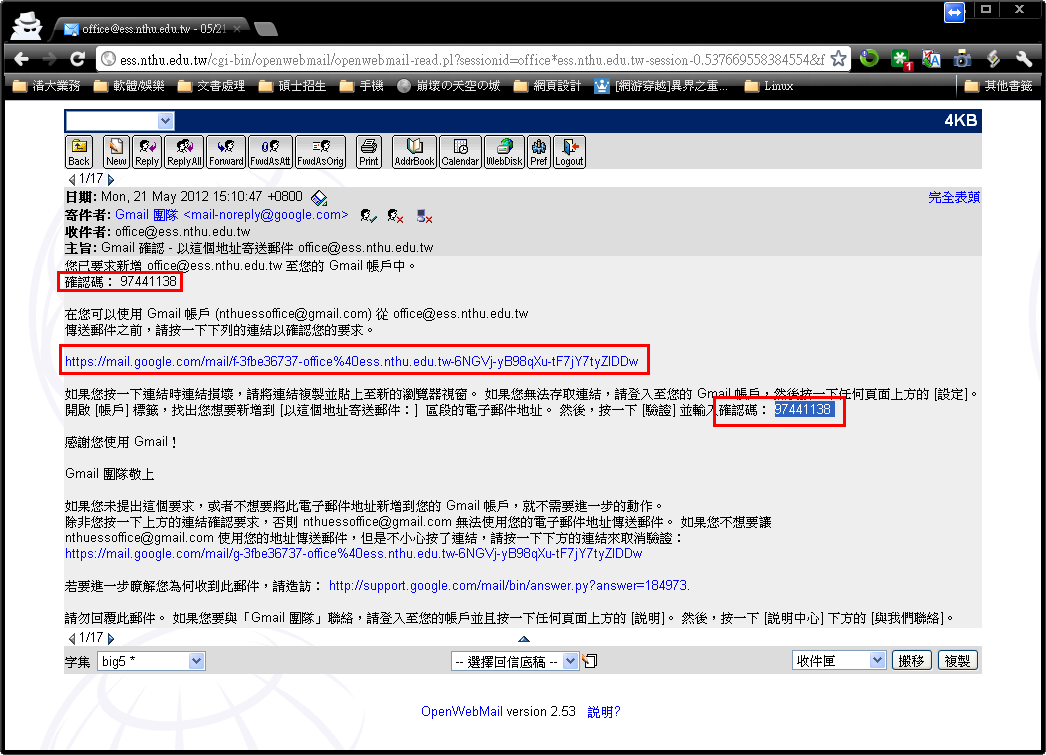Reply to this Gmail confirmation message
This screenshot has height=755, width=1046.
point(147,152)
